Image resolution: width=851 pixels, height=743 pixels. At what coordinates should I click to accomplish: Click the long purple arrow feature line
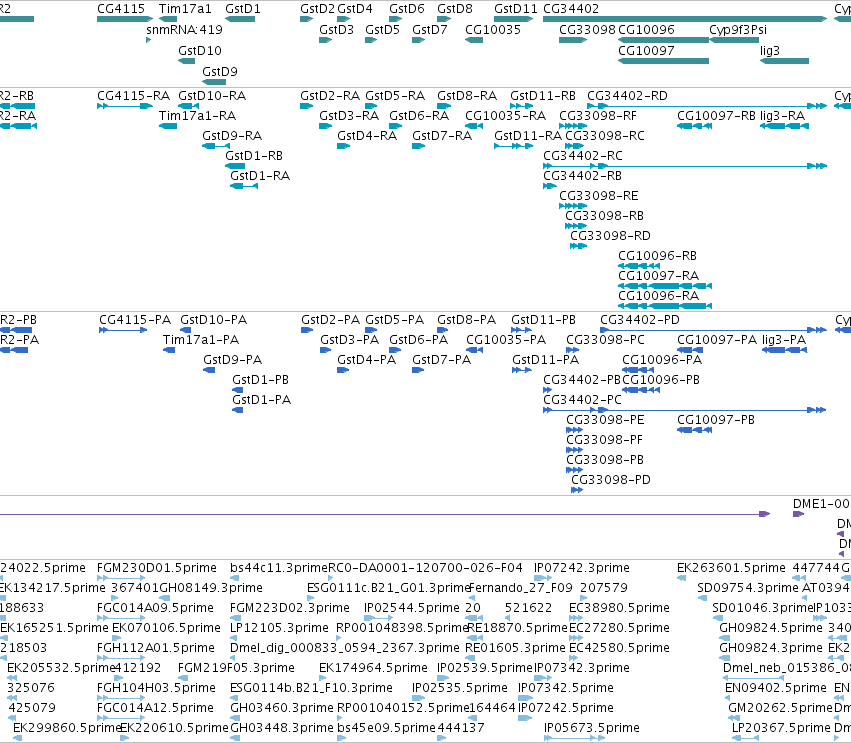[384, 514]
